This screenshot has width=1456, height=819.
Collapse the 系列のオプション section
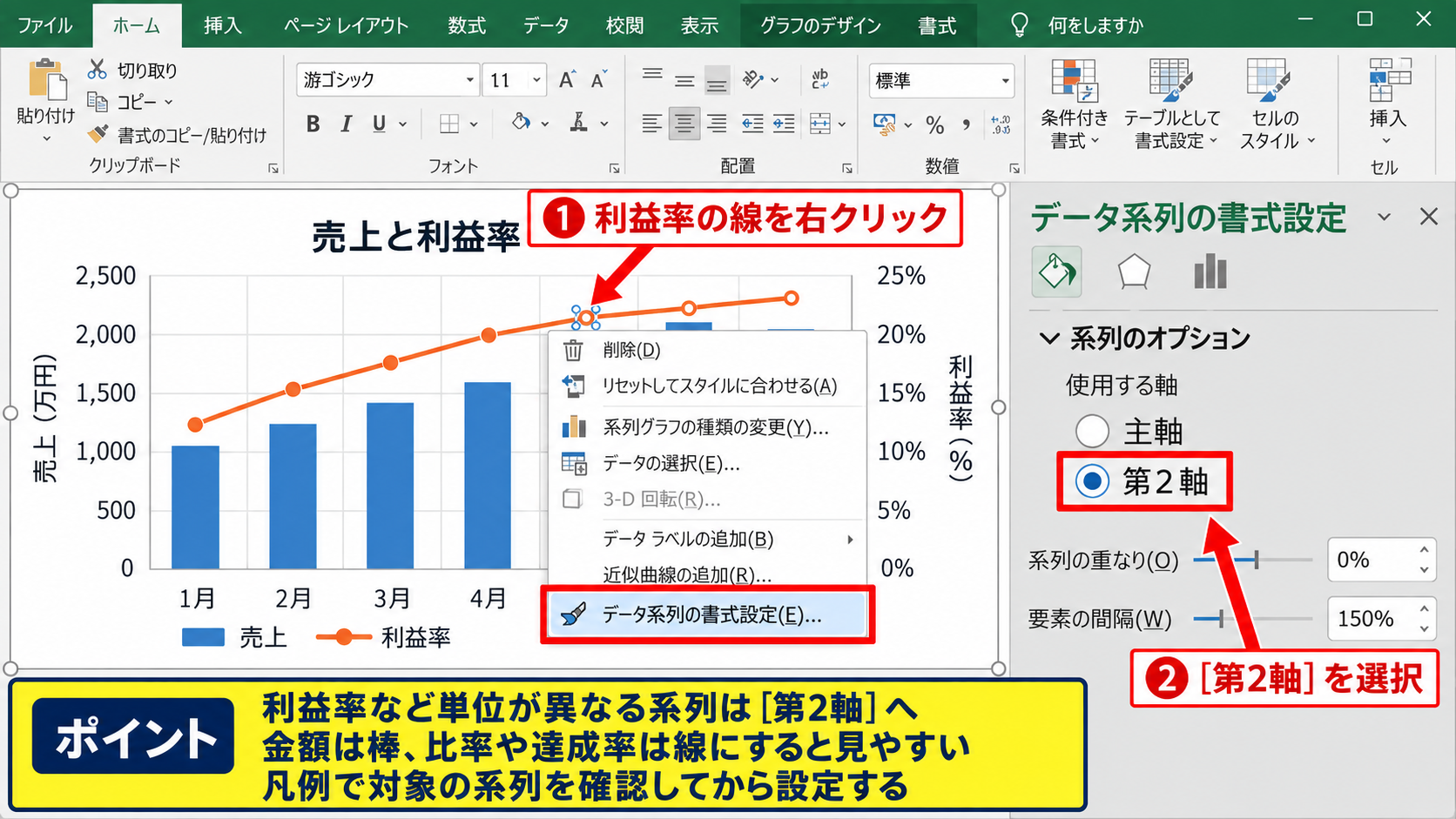pos(1050,339)
